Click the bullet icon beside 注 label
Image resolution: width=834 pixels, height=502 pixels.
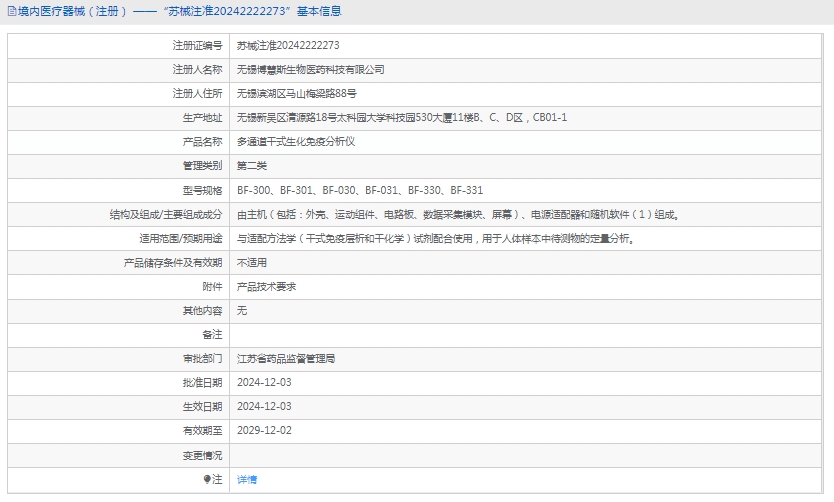coord(208,480)
